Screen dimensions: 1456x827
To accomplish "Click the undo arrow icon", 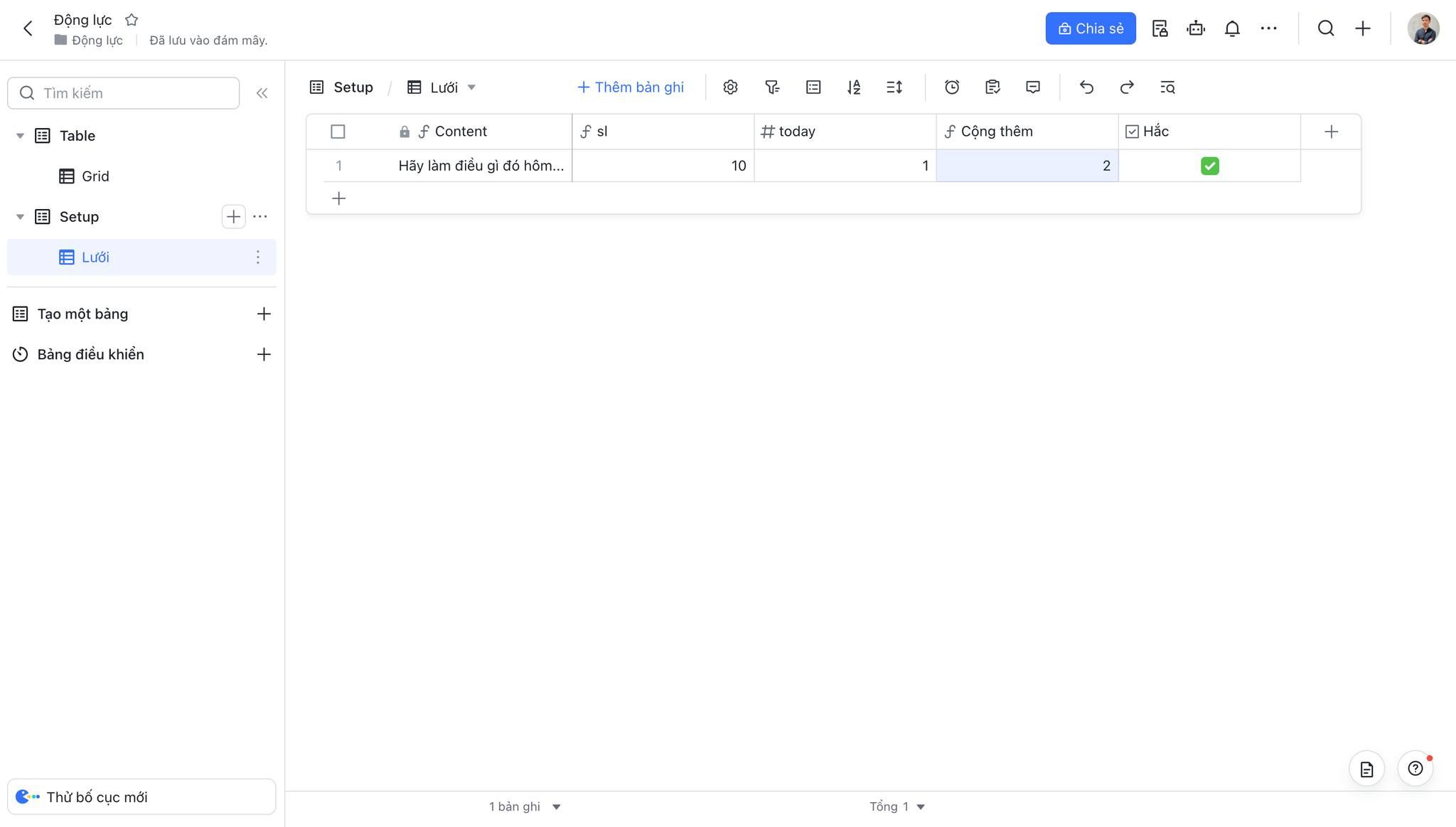I will [x=1086, y=87].
